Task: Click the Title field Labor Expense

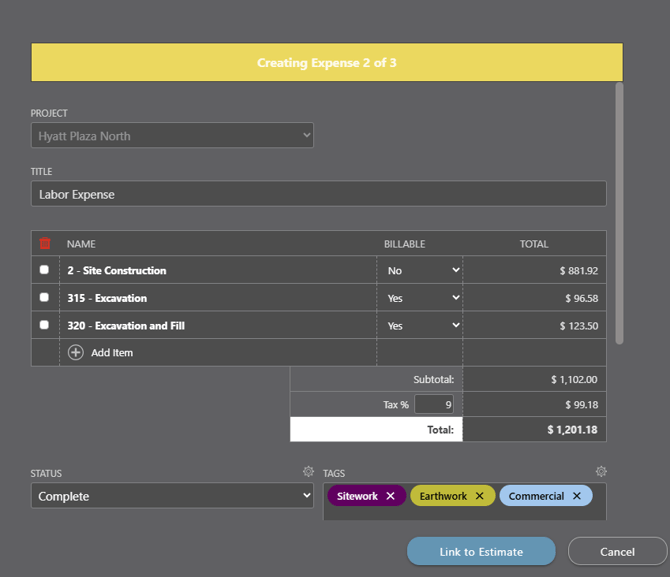Action: tap(319, 194)
